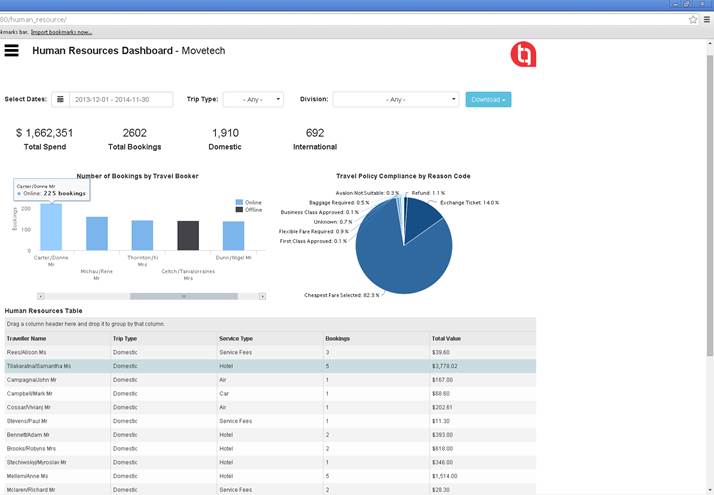Click the date range input field

point(121,99)
